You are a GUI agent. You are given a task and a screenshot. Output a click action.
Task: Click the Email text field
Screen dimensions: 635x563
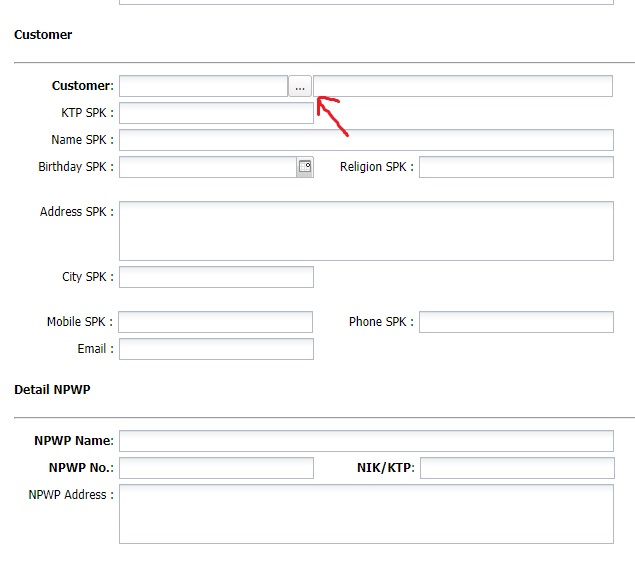pyautogui.click(x=216, y=349)
